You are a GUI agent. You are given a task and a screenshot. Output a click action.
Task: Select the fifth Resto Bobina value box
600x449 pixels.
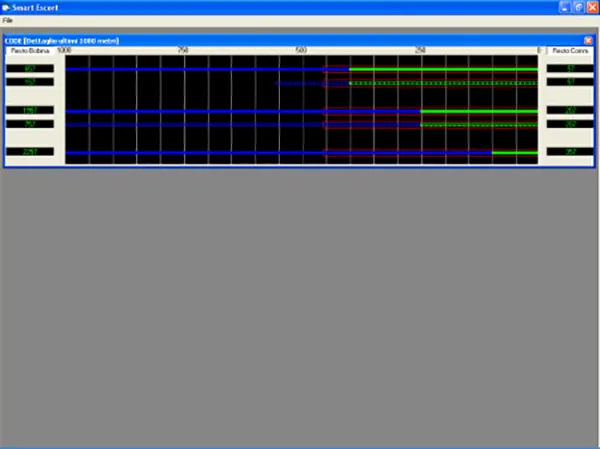click(30, 152)
